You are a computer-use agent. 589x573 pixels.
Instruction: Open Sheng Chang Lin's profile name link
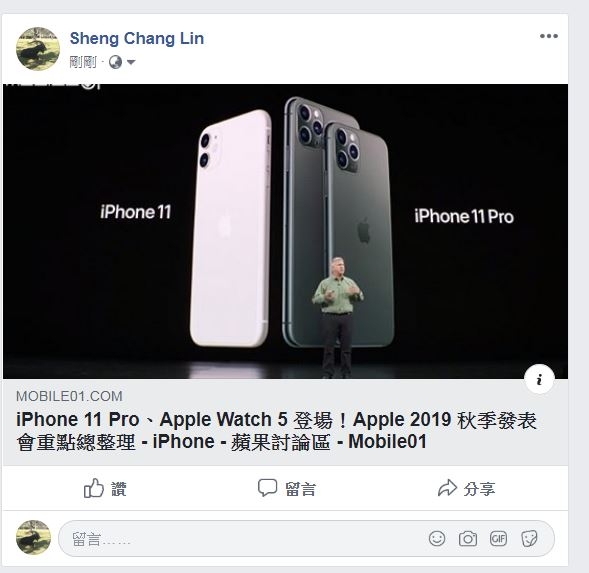(x=137, y=38)
